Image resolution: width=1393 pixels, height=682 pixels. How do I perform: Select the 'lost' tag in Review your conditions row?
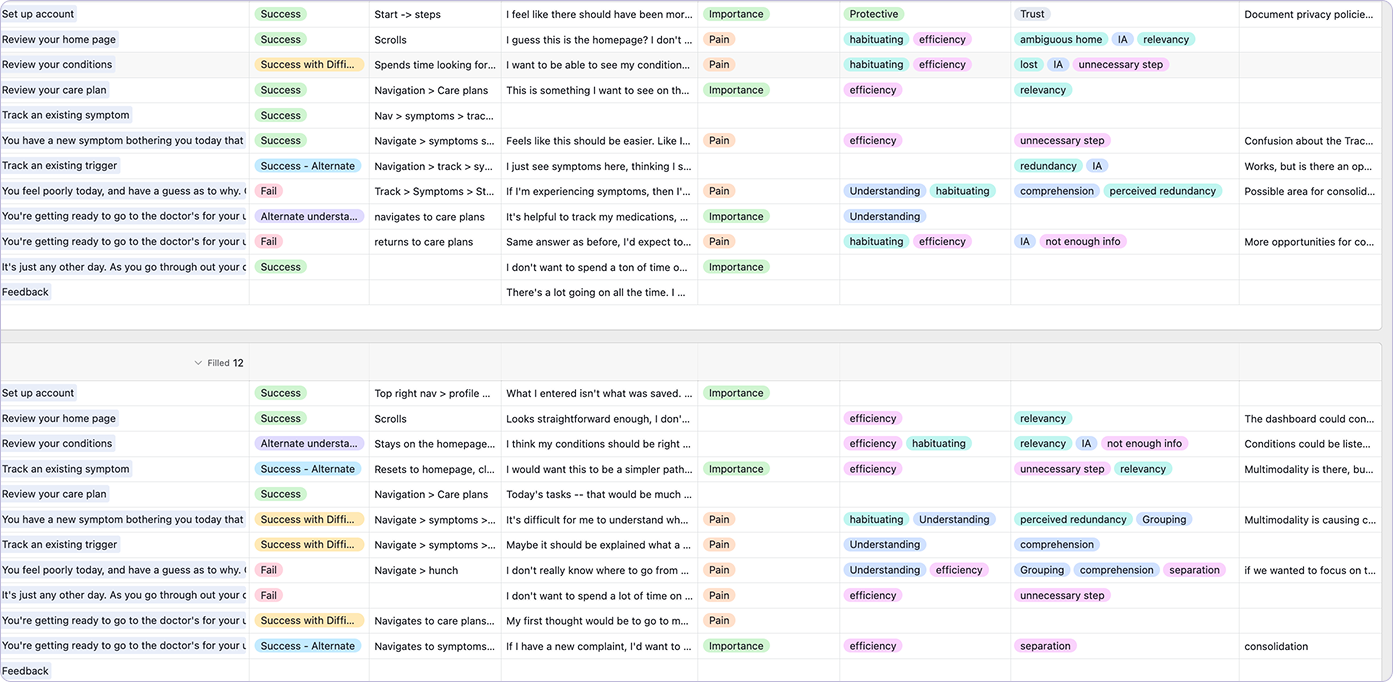(1028, 65)
